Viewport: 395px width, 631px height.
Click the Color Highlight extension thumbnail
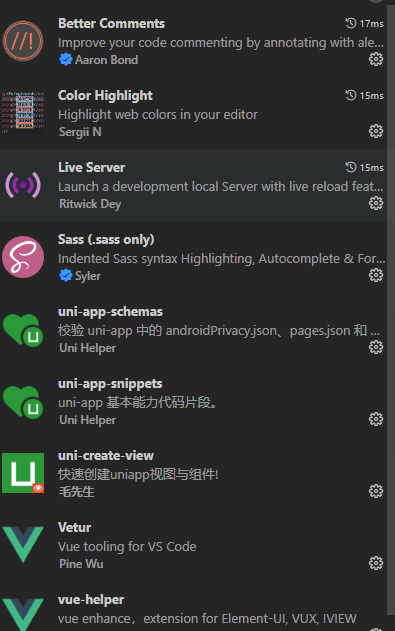23,113
